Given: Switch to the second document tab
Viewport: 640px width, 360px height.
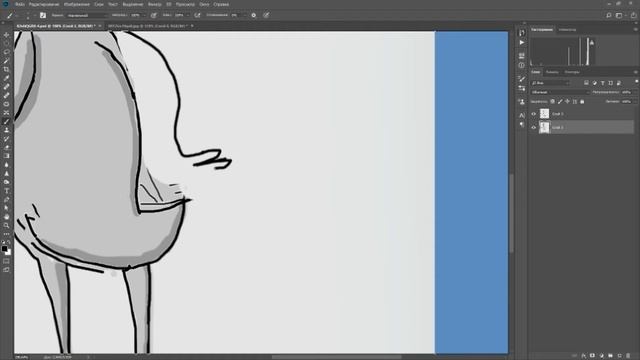Looking at the screenshot, I should (147, 26).
